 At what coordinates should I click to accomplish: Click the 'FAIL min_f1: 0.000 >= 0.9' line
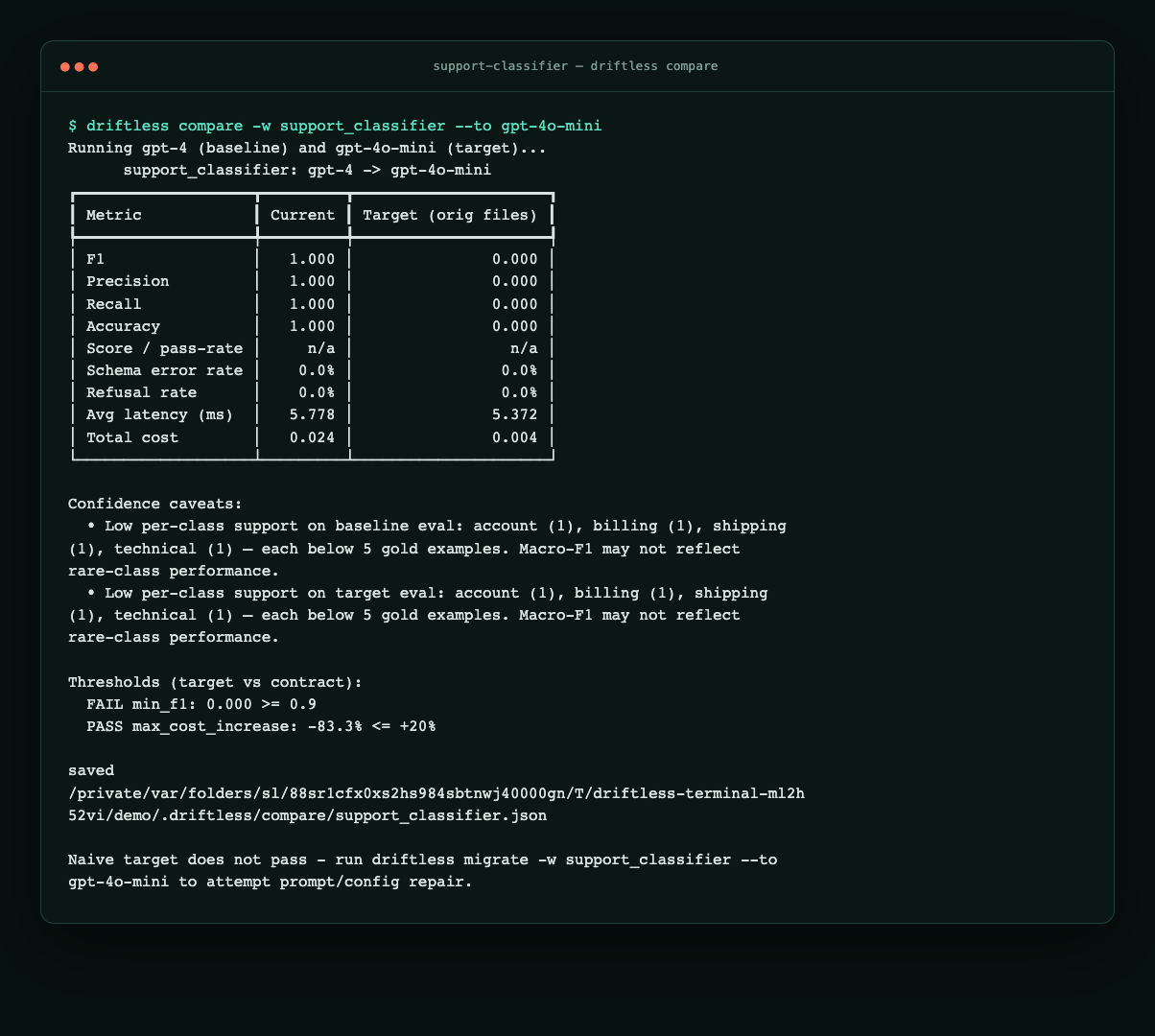pyautogui.click(x=201, y=704)
